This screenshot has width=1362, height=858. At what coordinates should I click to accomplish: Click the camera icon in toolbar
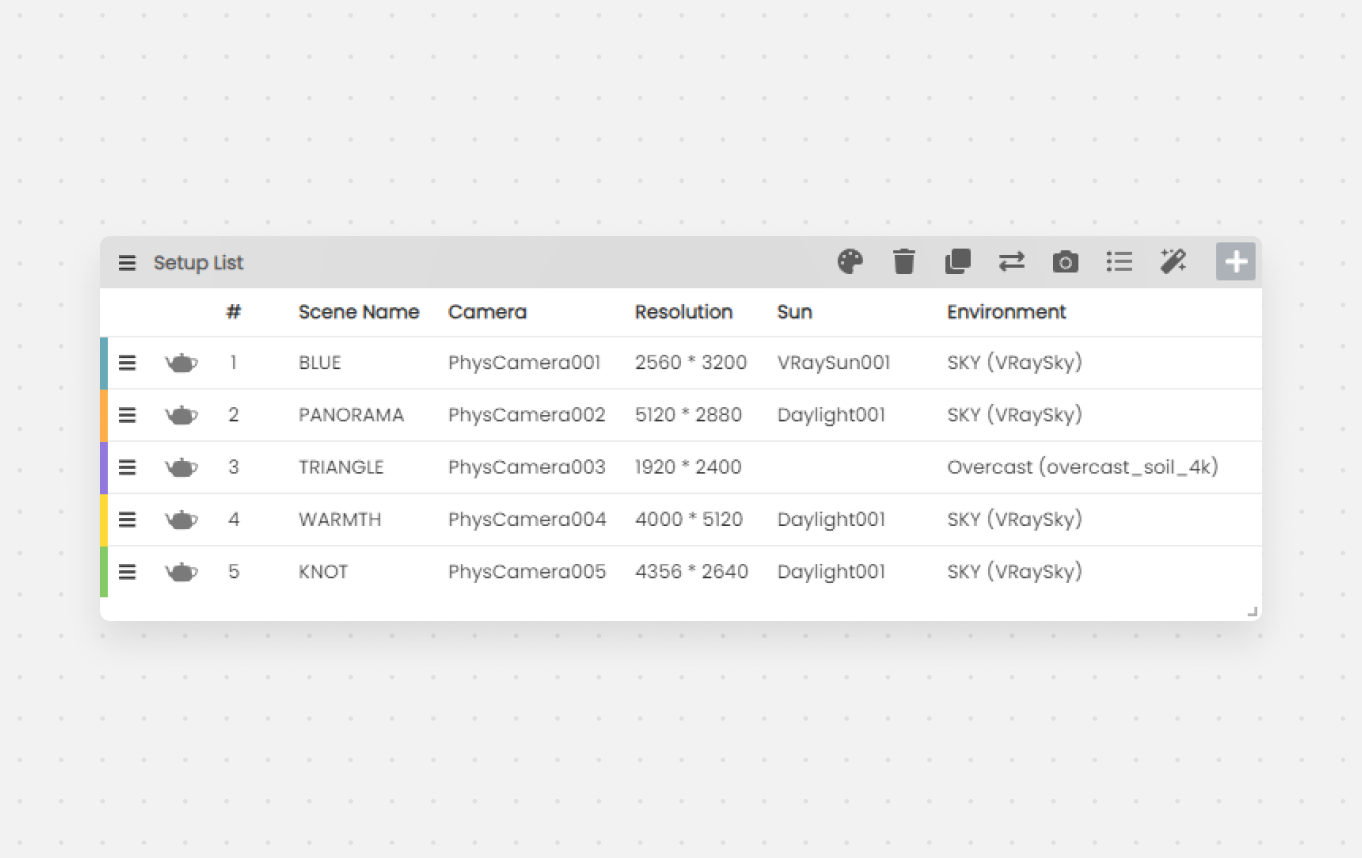pyautogui.click(x=1066, y=262)
